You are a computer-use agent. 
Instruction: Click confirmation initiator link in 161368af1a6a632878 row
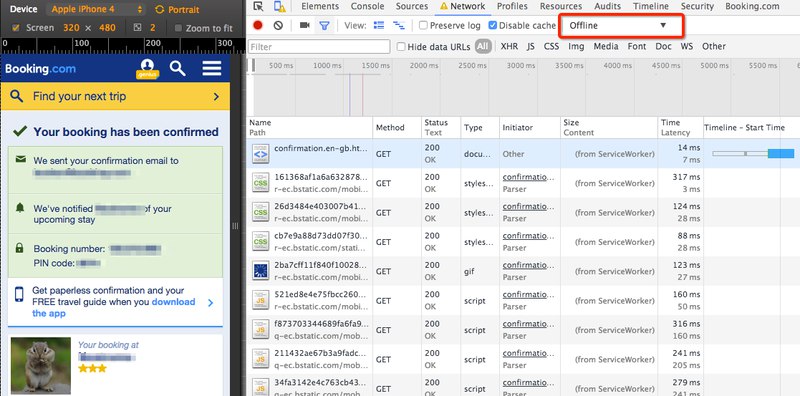point(528,177)
